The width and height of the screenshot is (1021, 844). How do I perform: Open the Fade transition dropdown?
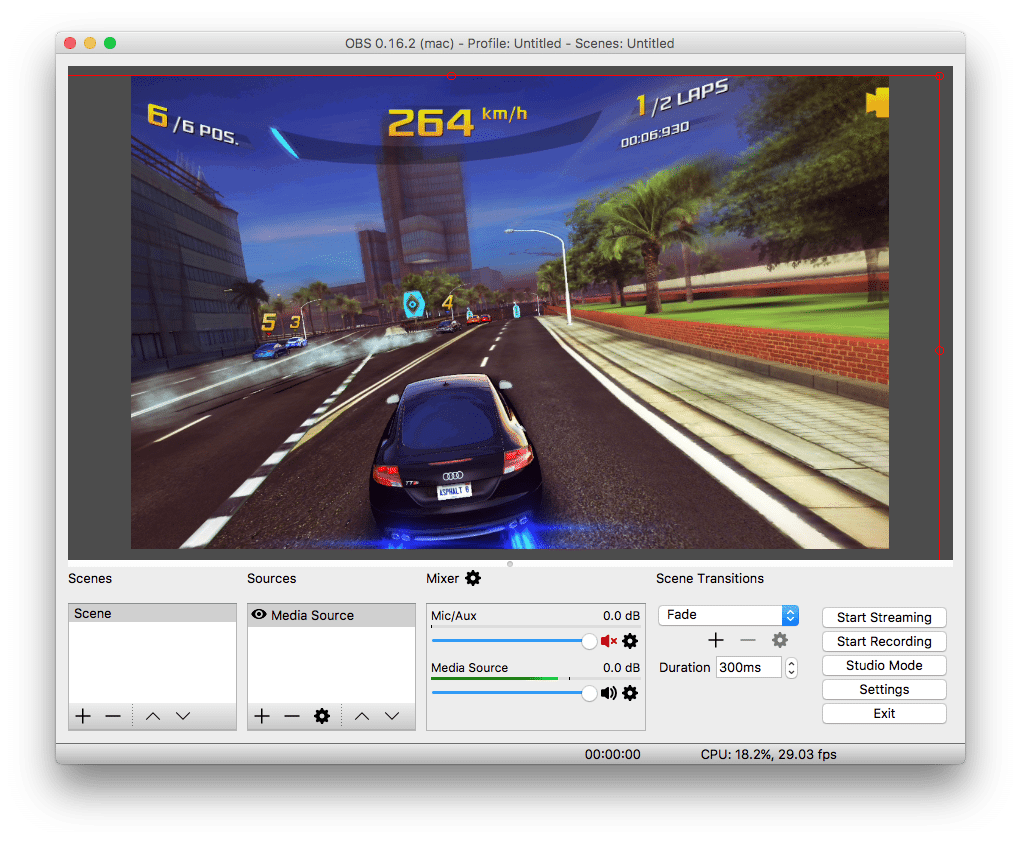pyautogui.click(x=728, y=615)
